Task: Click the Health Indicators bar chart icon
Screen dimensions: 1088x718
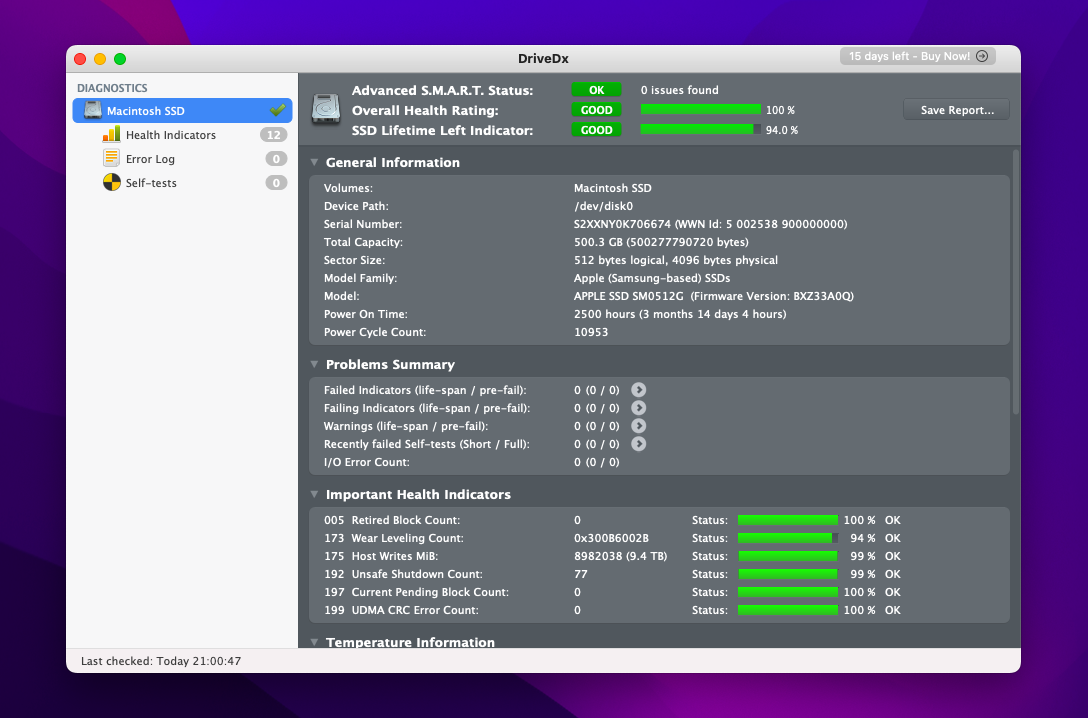Action: 111,135
